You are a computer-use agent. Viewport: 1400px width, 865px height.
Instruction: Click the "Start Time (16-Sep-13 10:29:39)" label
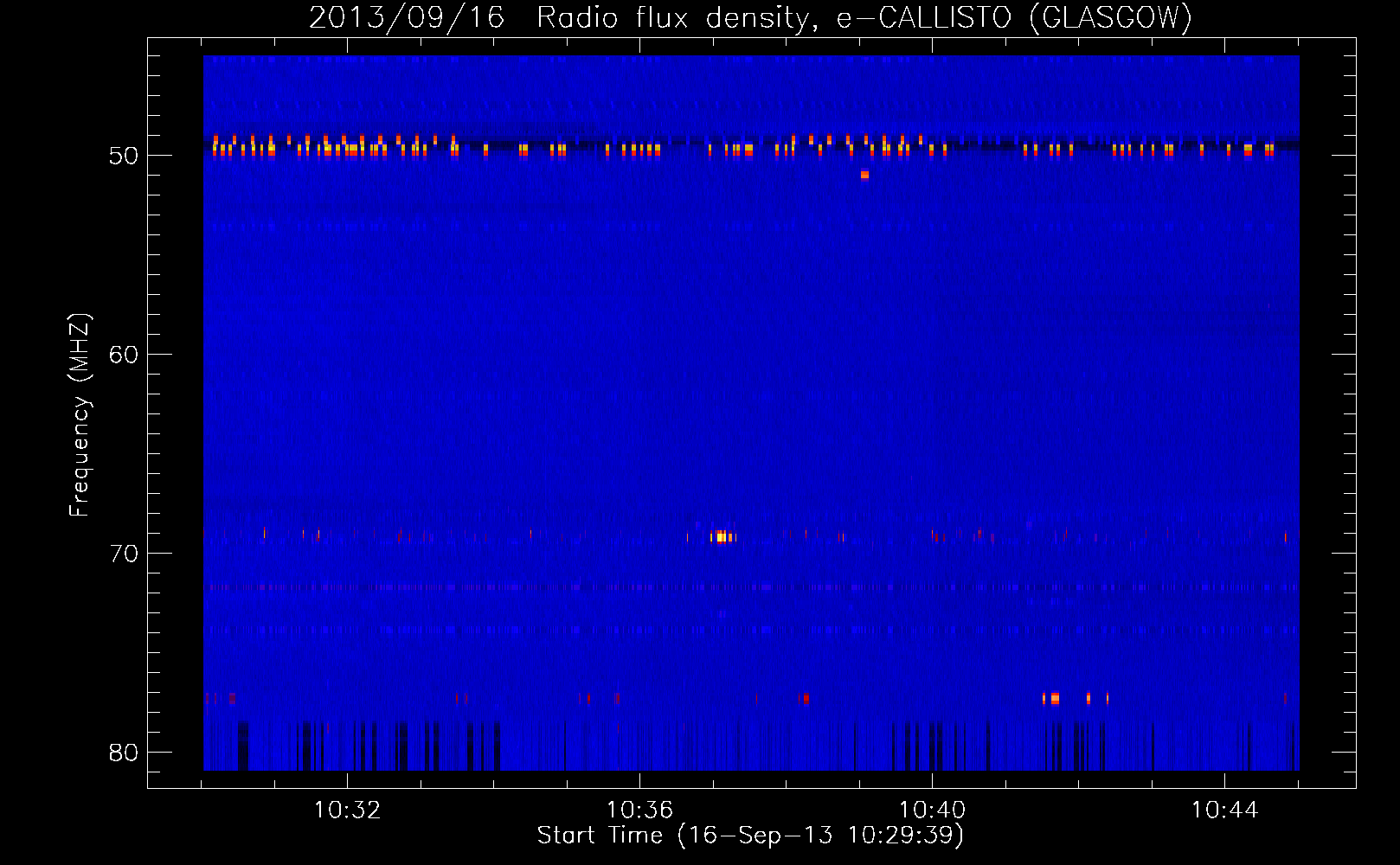click(750, 836)
